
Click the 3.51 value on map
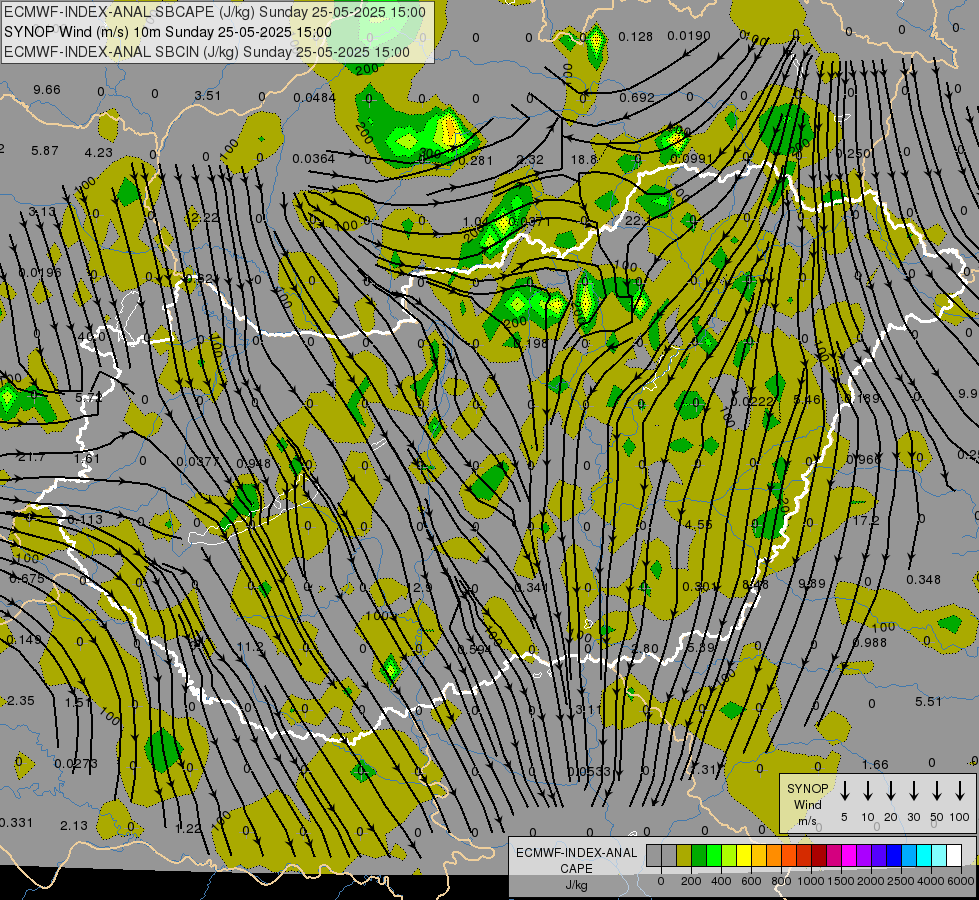point(207,96)
